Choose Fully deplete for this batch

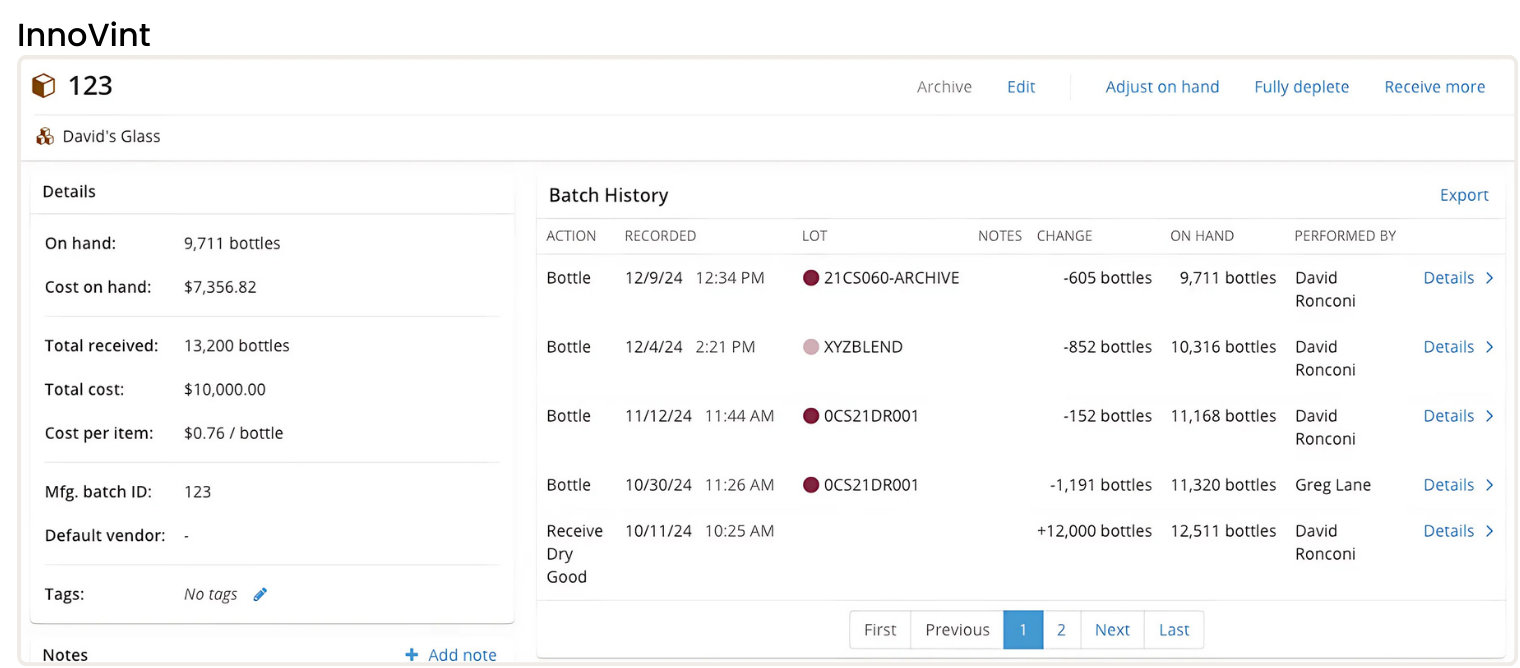point(1301,87)
